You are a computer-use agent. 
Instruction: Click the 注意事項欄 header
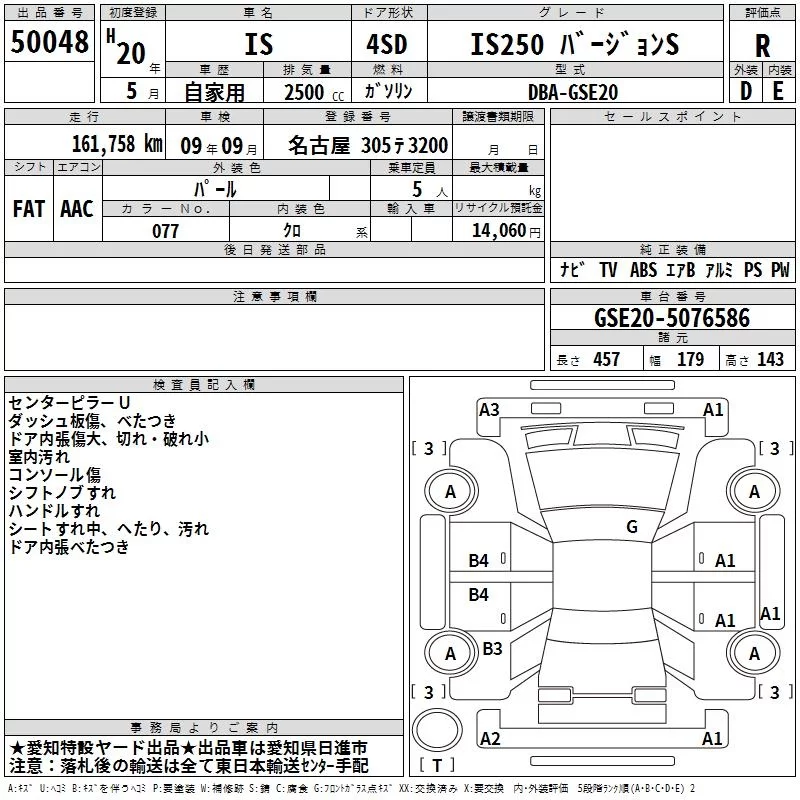[275, 296]
